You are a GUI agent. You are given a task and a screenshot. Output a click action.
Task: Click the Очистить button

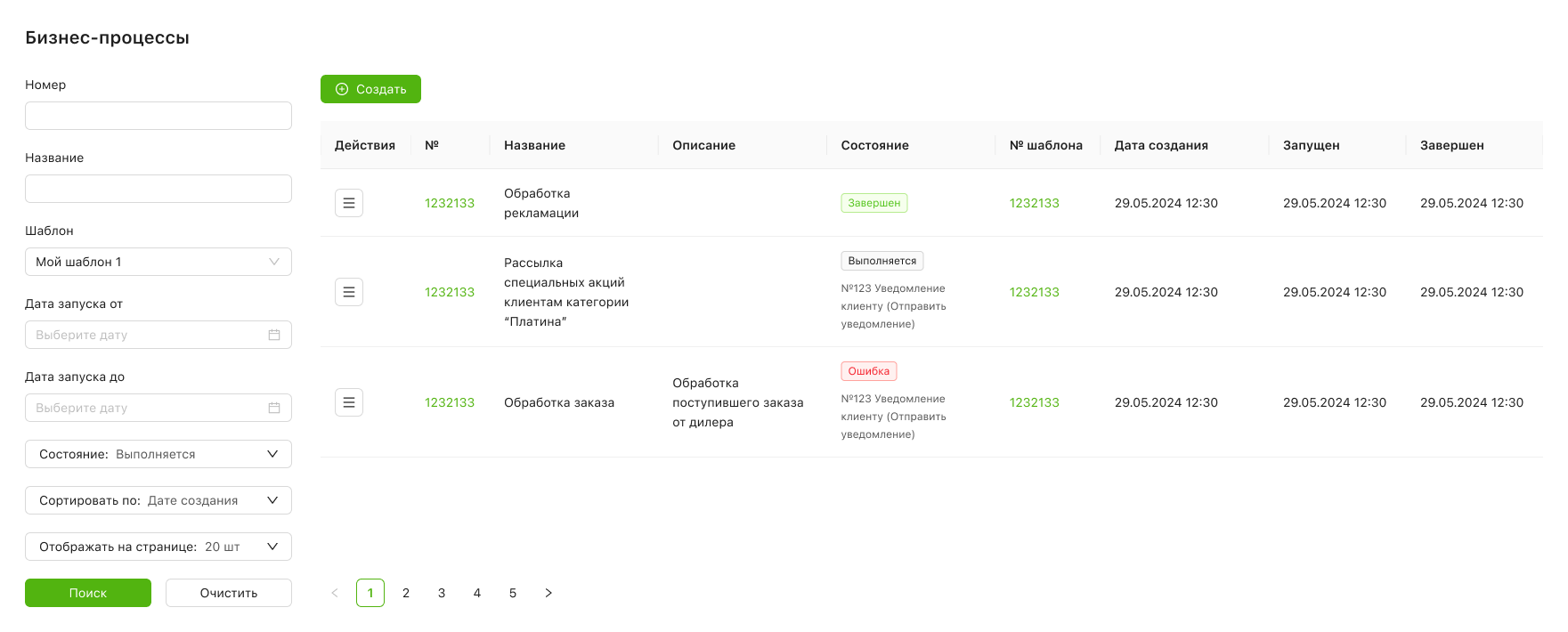[x=229, y=593]
